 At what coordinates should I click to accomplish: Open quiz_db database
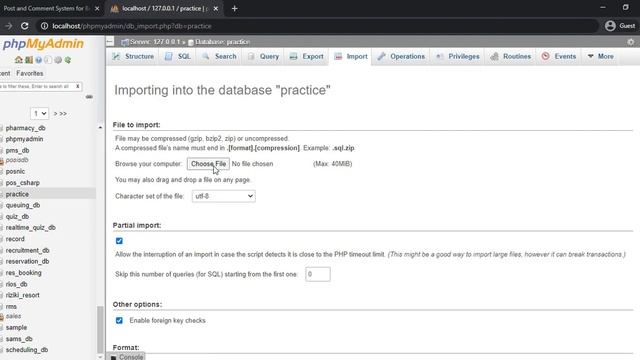pos(17,217)
